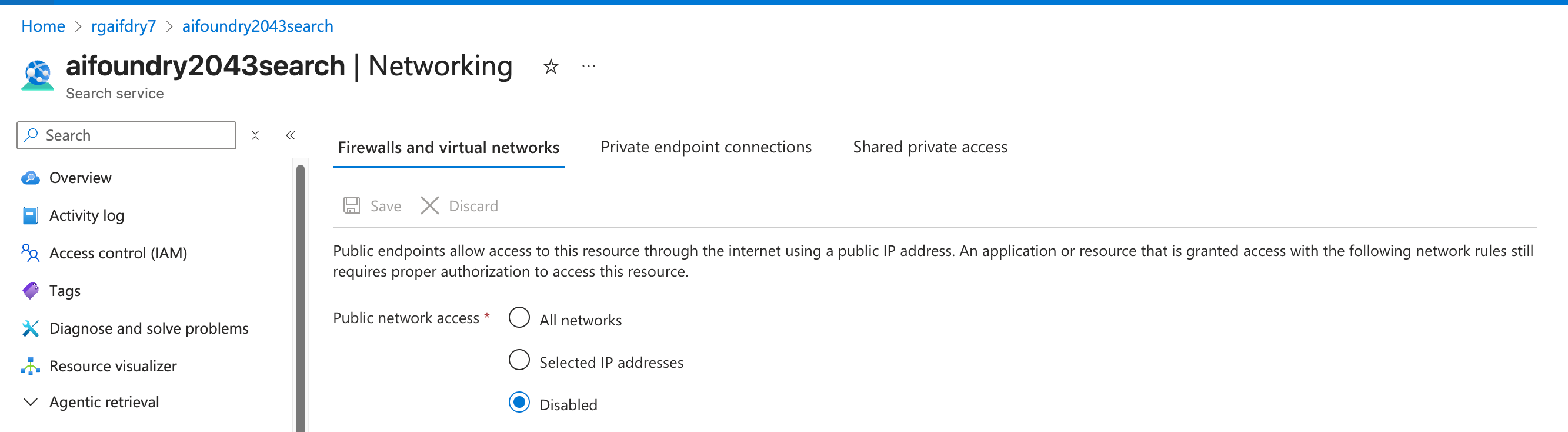Select the Disabled public access option

click(x=519, y=403)
